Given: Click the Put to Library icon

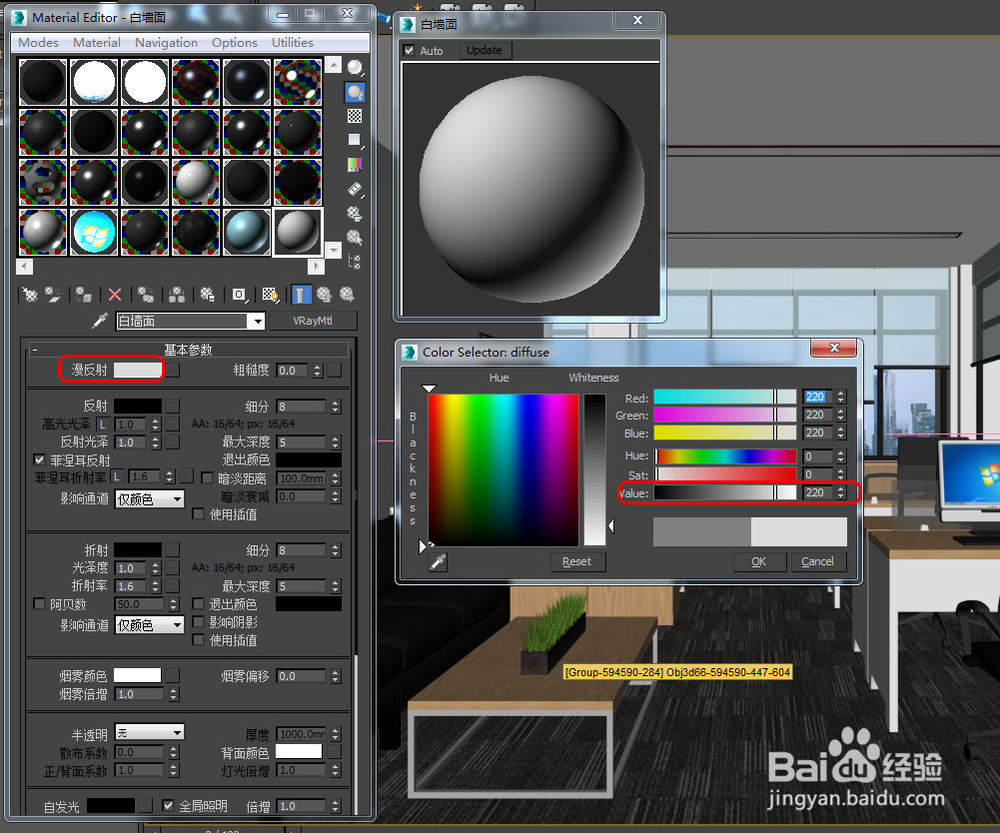Looking at the screenshot, I should 207,294.
